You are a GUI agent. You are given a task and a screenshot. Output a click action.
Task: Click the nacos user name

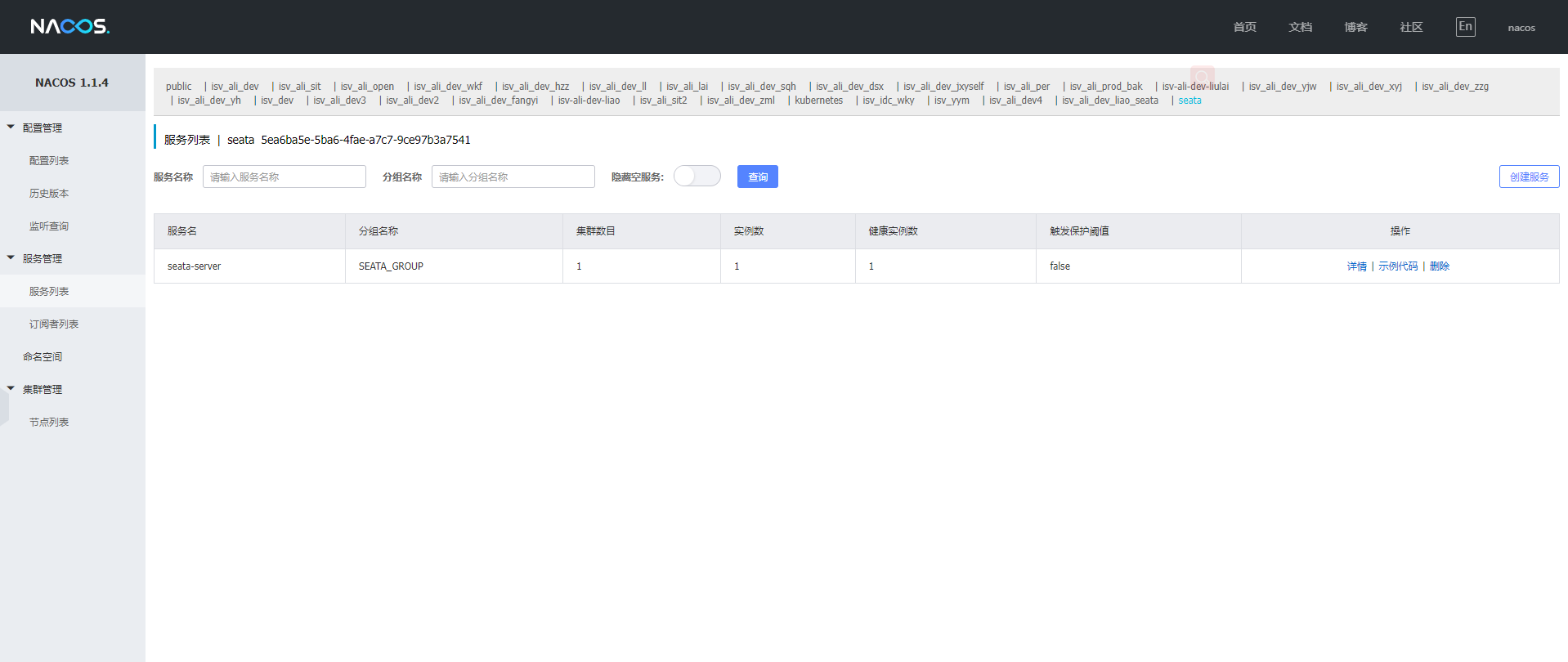click(1521, 28)
